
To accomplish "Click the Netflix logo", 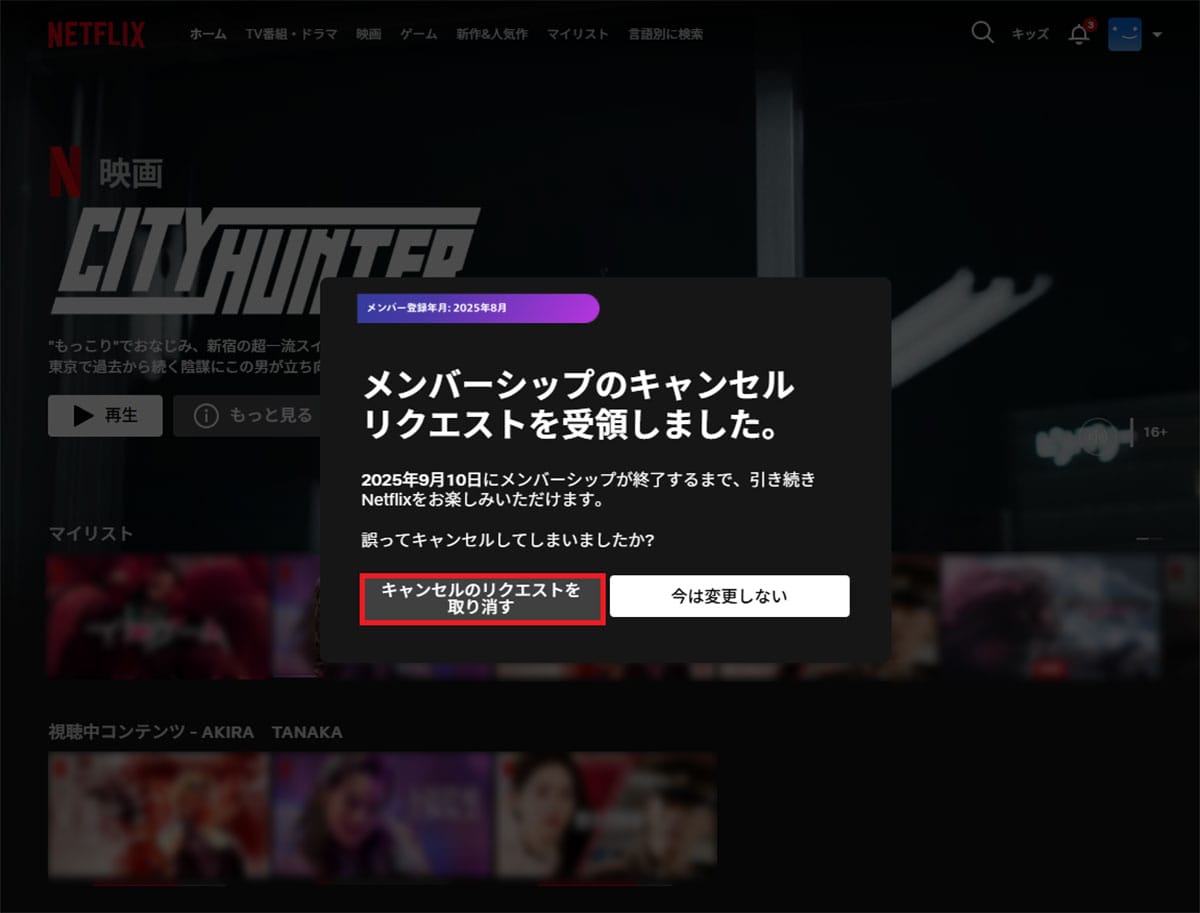I will point(96,34).
